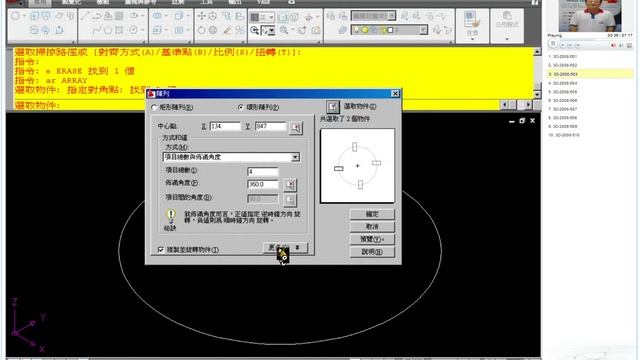Click the first small round player button after pause
The image size is (640, 360).
[x=562, y=45]
